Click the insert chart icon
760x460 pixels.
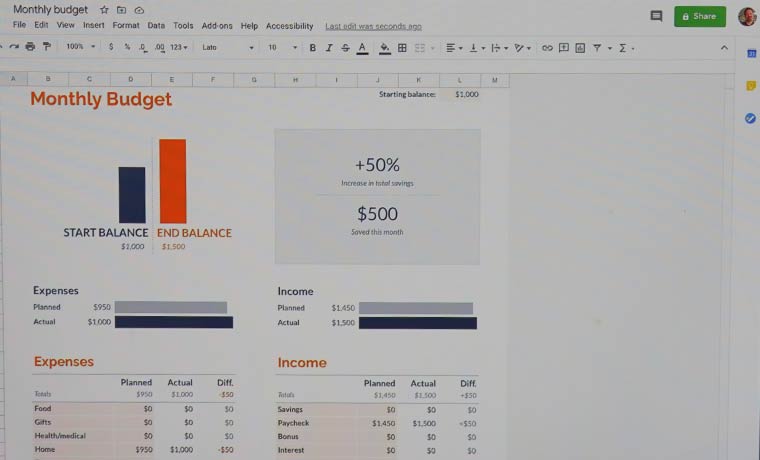[580, 47]
